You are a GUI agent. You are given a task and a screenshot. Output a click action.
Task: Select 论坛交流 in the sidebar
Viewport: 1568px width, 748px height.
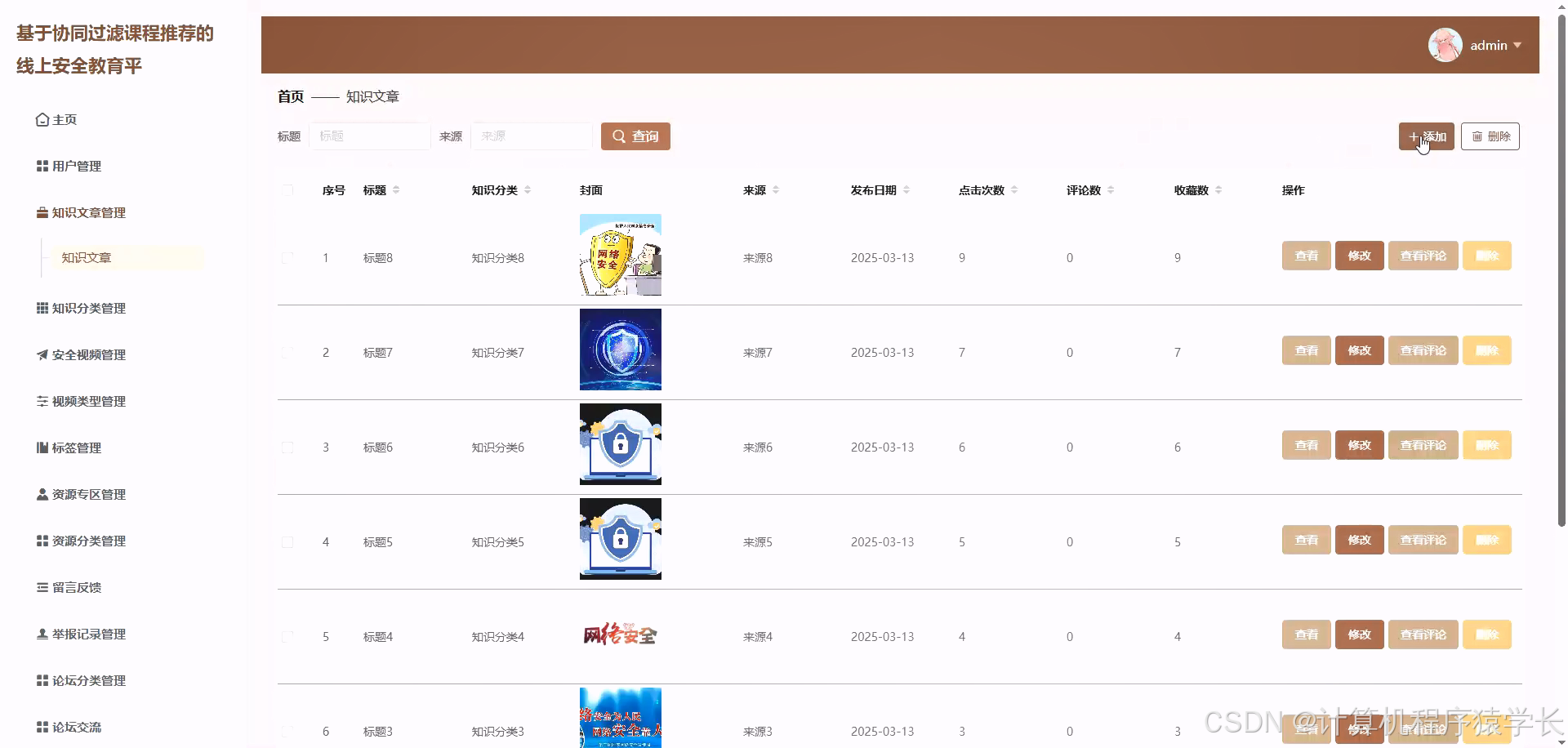77,727
